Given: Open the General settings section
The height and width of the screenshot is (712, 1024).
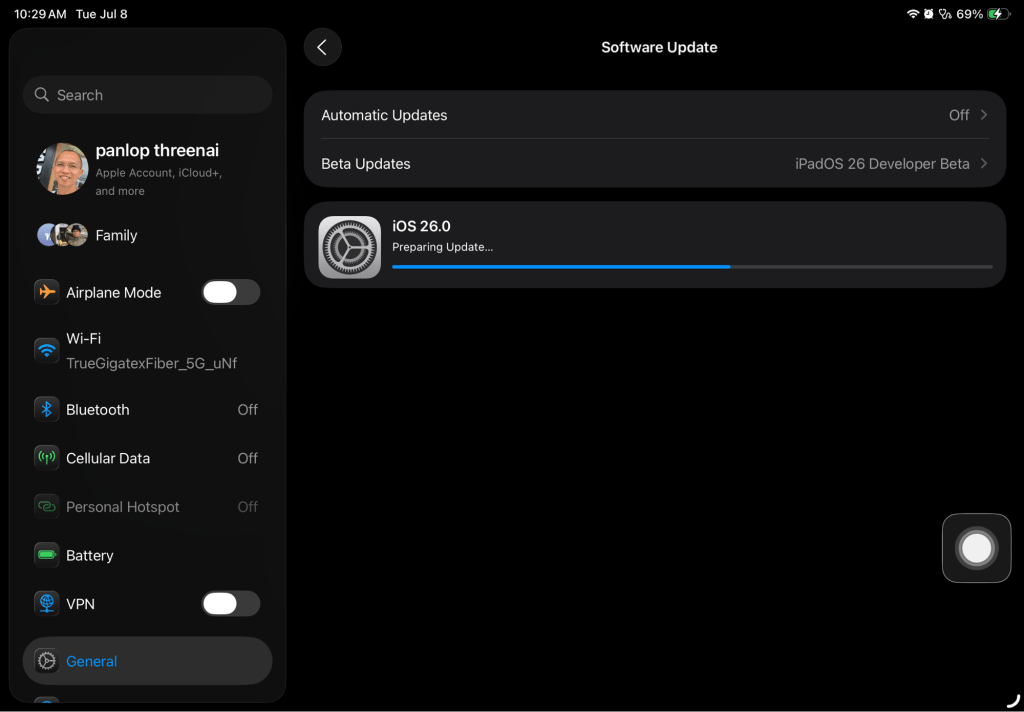Looking at the screenshot, I should pyautogui.click(x=148, y=661).
